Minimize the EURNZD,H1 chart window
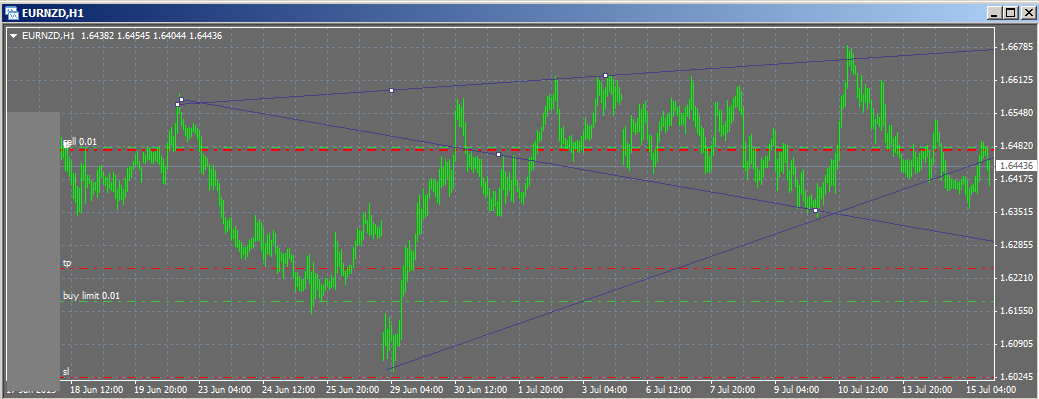The width and height of the screenshot is (1039, 399). click(x=996, y=12)
